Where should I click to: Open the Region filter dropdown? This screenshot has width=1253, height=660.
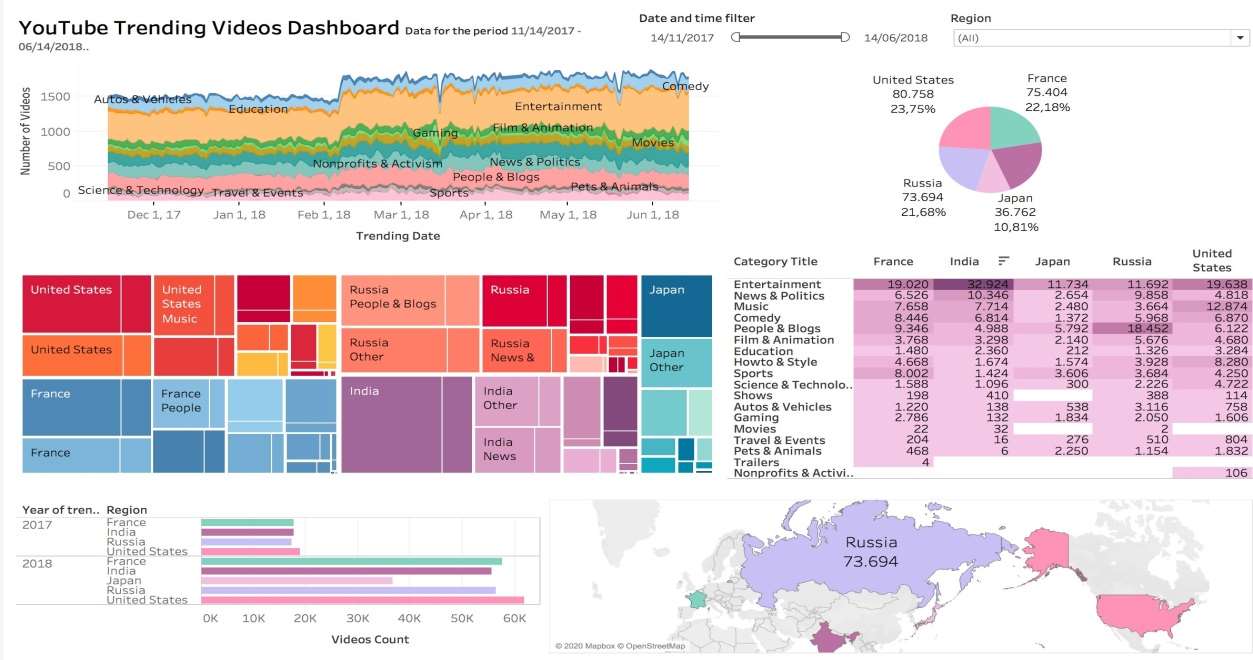tap(1100, 38)
